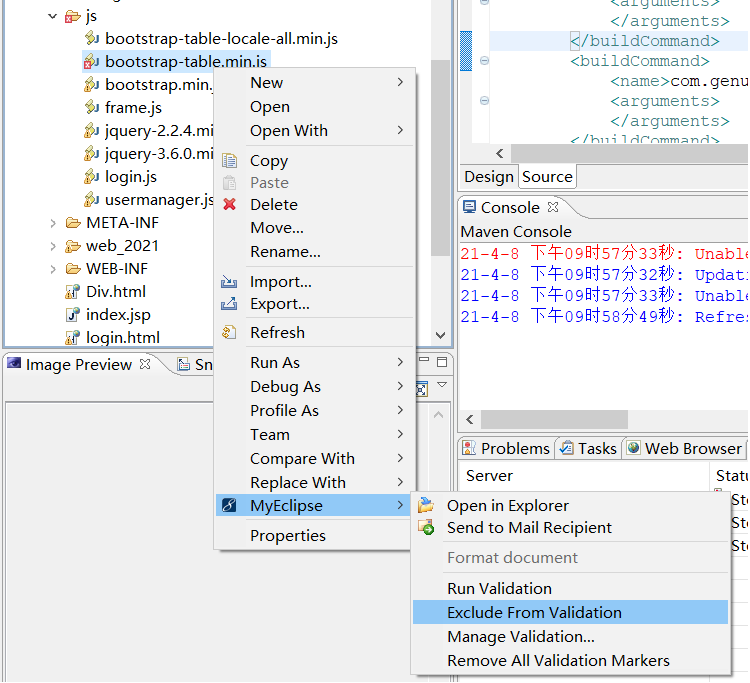This screenshot has height=683, width=750.
Task: Click the WEB-INF folder icon
Action: (73, 268)
